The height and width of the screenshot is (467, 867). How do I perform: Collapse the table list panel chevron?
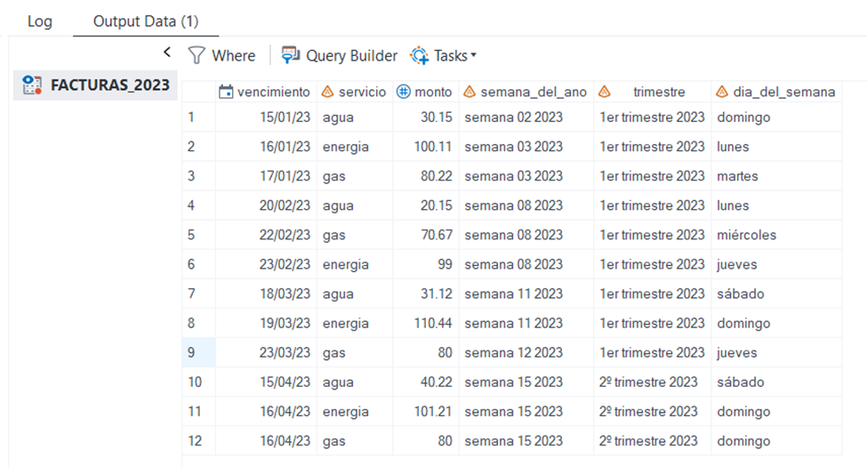167,53
